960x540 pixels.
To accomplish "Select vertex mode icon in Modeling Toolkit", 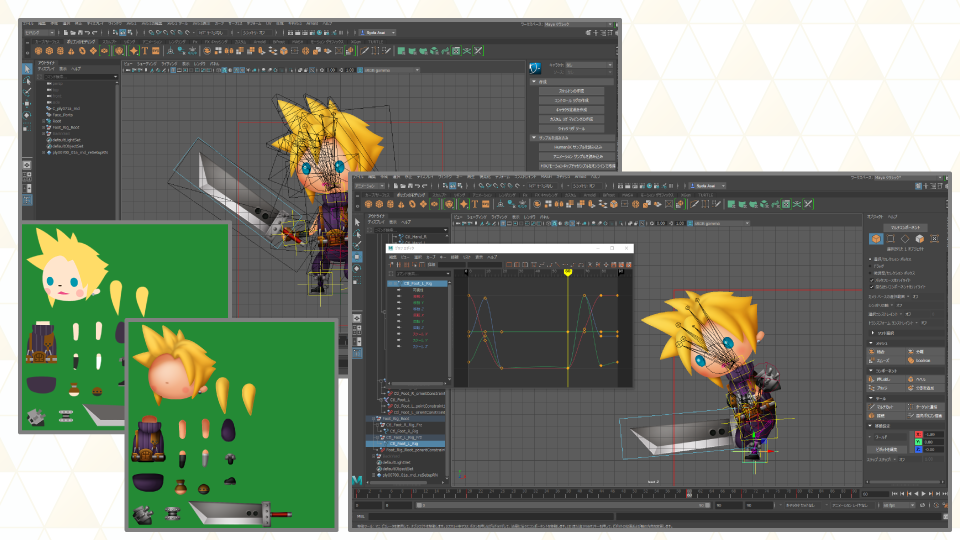I will coord(891,239).
